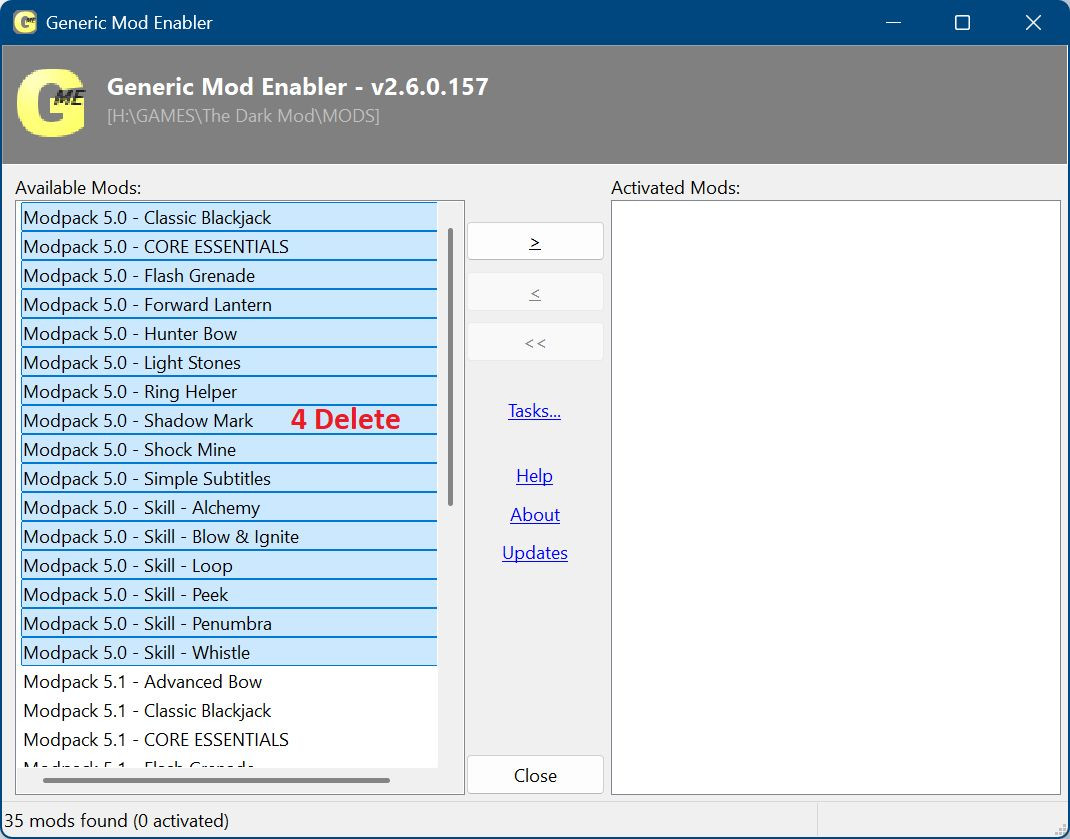The image size is (1070, 839).
Task: Click inside the Activated Mods list
Action: pos(836,497)
